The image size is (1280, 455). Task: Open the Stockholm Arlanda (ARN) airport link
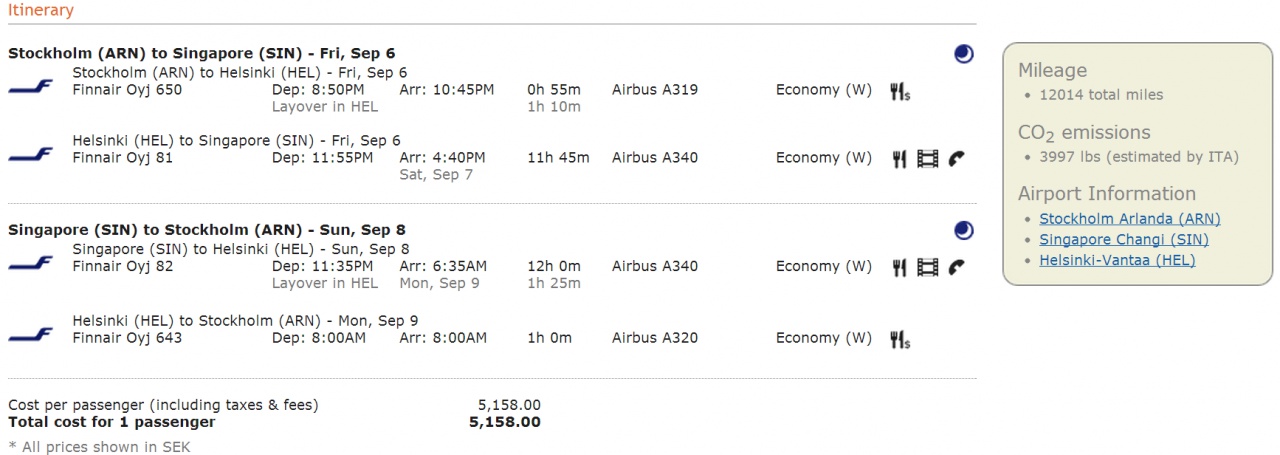click(x=1129, y=219)
